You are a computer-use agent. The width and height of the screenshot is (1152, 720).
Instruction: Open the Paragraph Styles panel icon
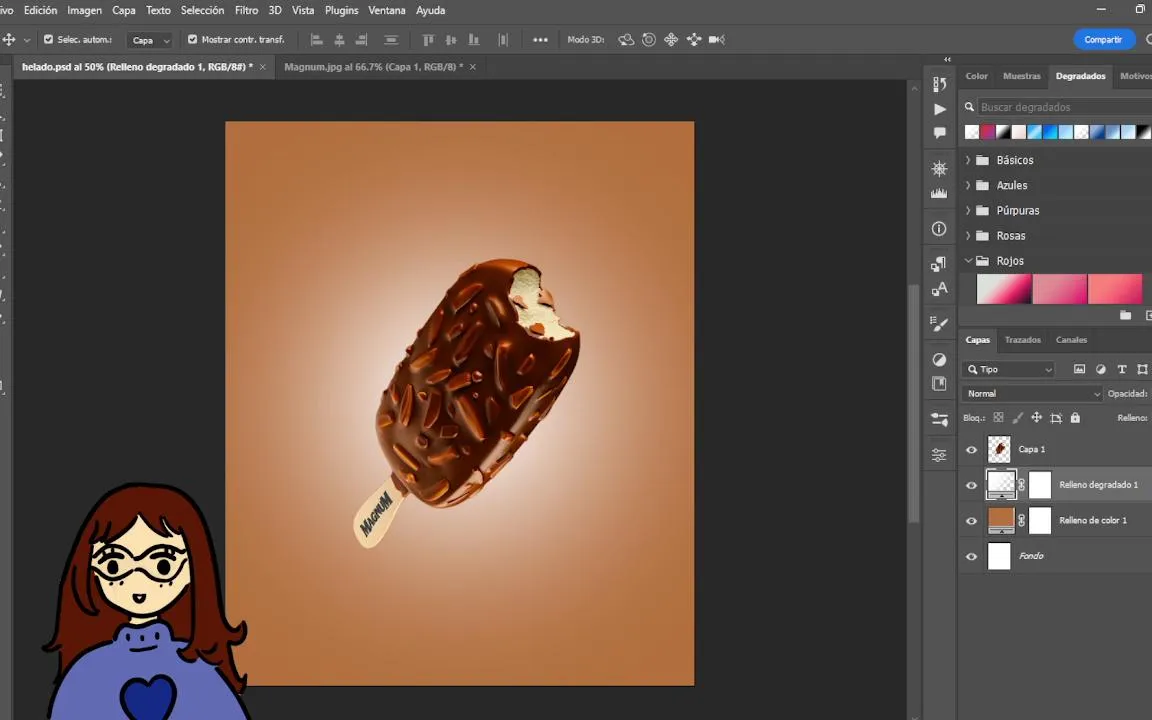pos(939,264)
